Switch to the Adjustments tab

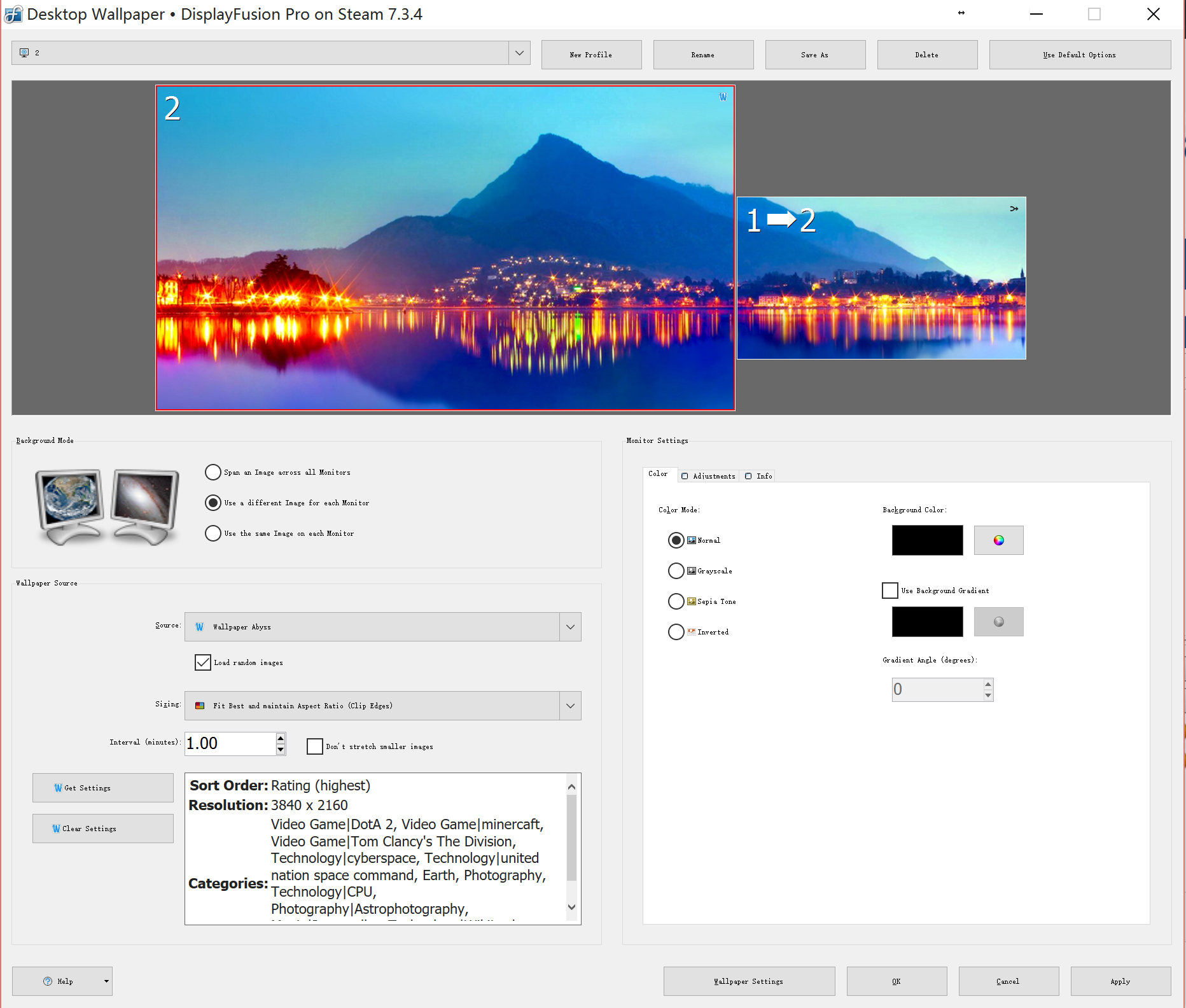click(x=708, y=476)
